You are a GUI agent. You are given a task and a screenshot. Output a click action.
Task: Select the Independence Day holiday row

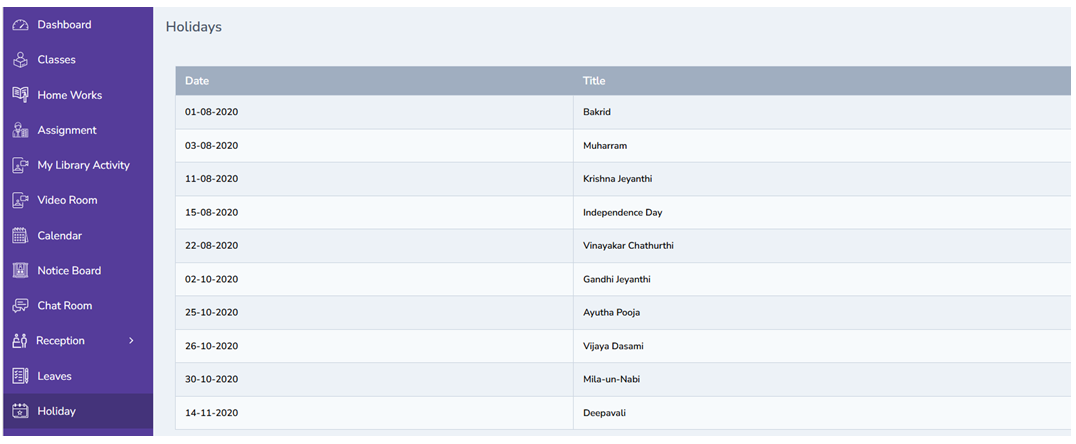pos(622,213)
